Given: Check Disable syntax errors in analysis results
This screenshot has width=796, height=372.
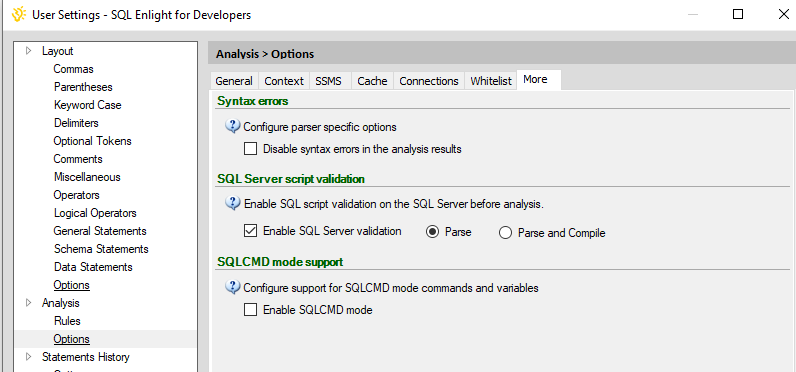Looking at the screenshot, I should [x=250, y=149].
